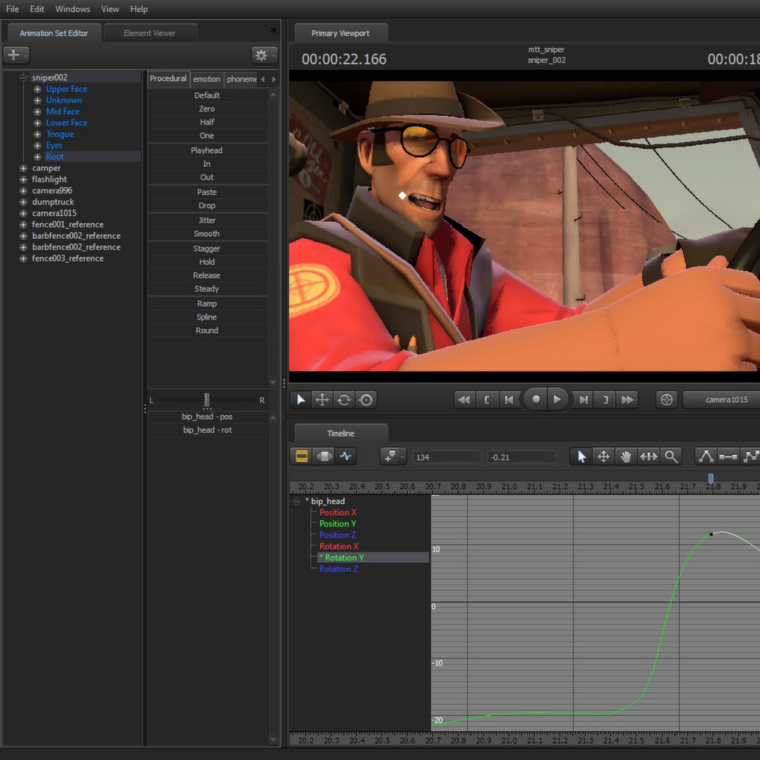
Task: Click the playhead marker on timeline ruler
Action: coord(711,478)
